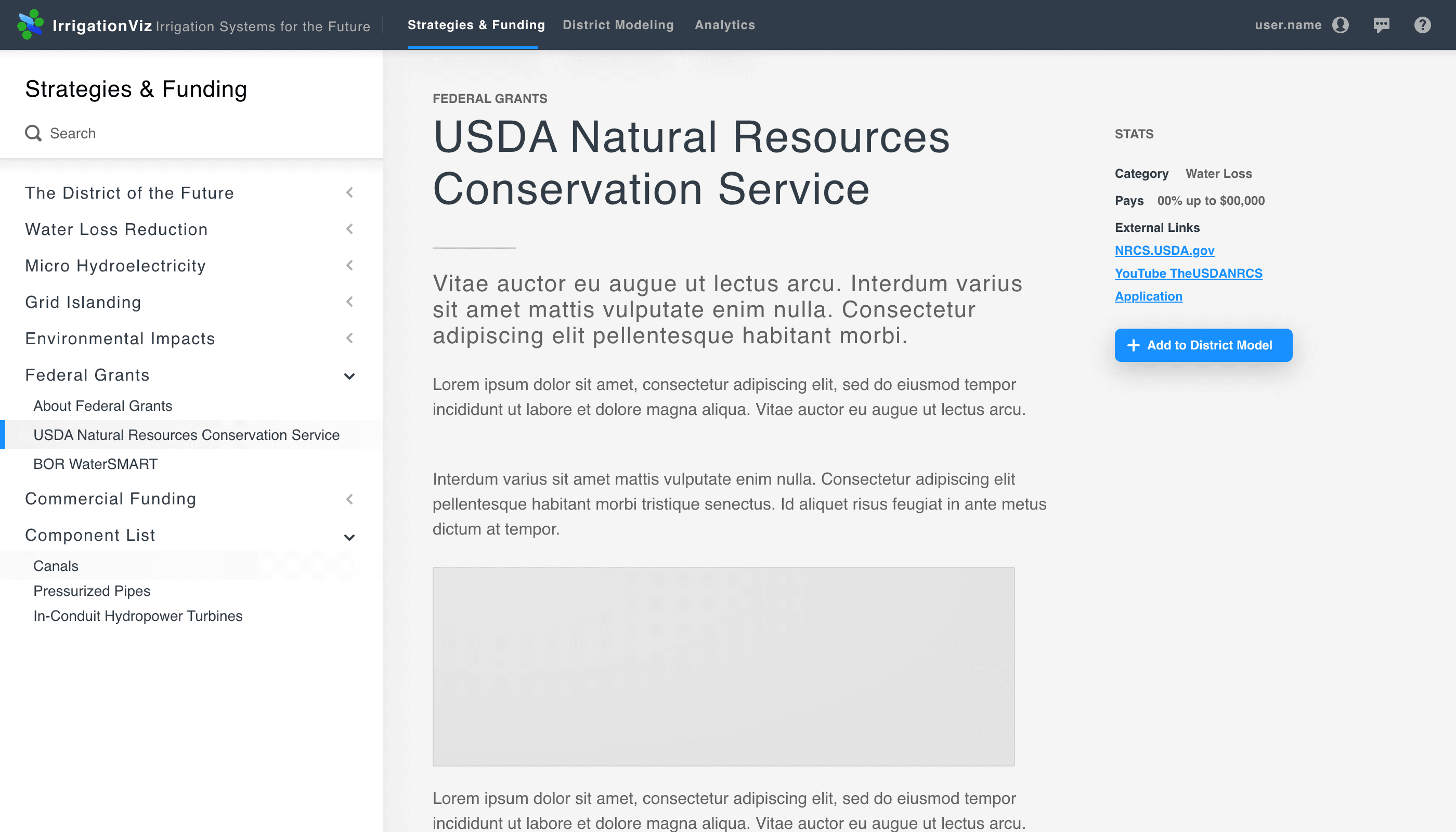Click the user.name label
This screenshot has width=1456, height=832.
click(x=1288, y=24)
